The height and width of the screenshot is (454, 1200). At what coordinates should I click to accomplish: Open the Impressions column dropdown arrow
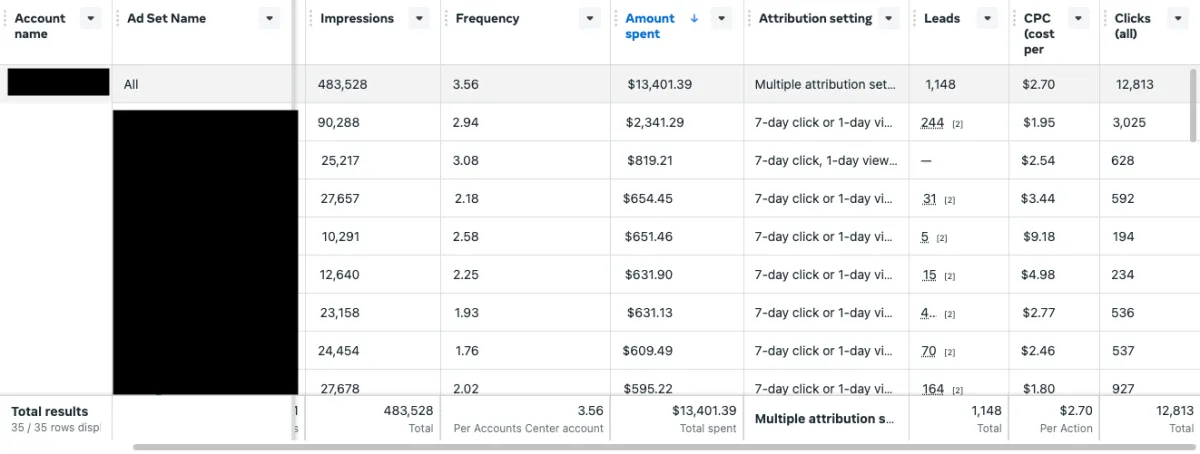419,19
